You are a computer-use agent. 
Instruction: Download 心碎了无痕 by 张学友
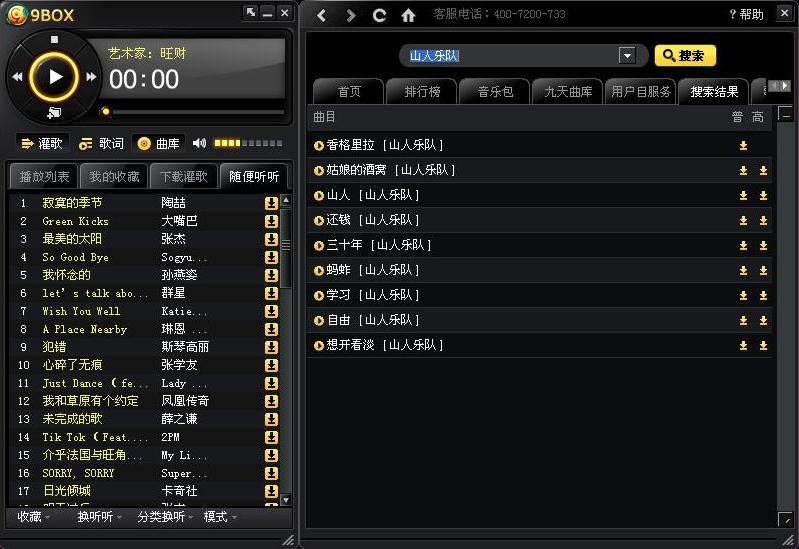(271, 365)
